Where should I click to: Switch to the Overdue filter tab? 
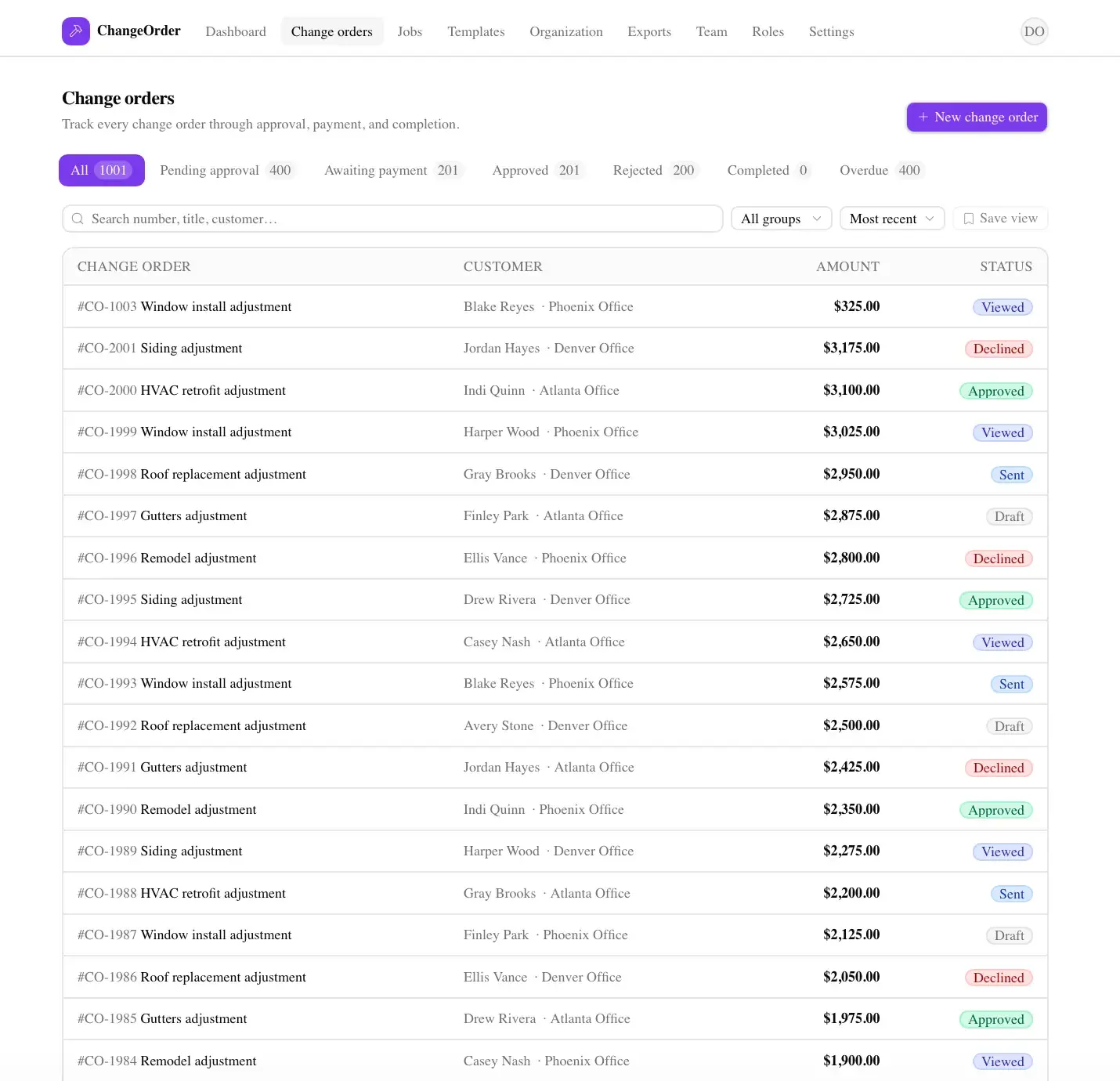(881, 170)
